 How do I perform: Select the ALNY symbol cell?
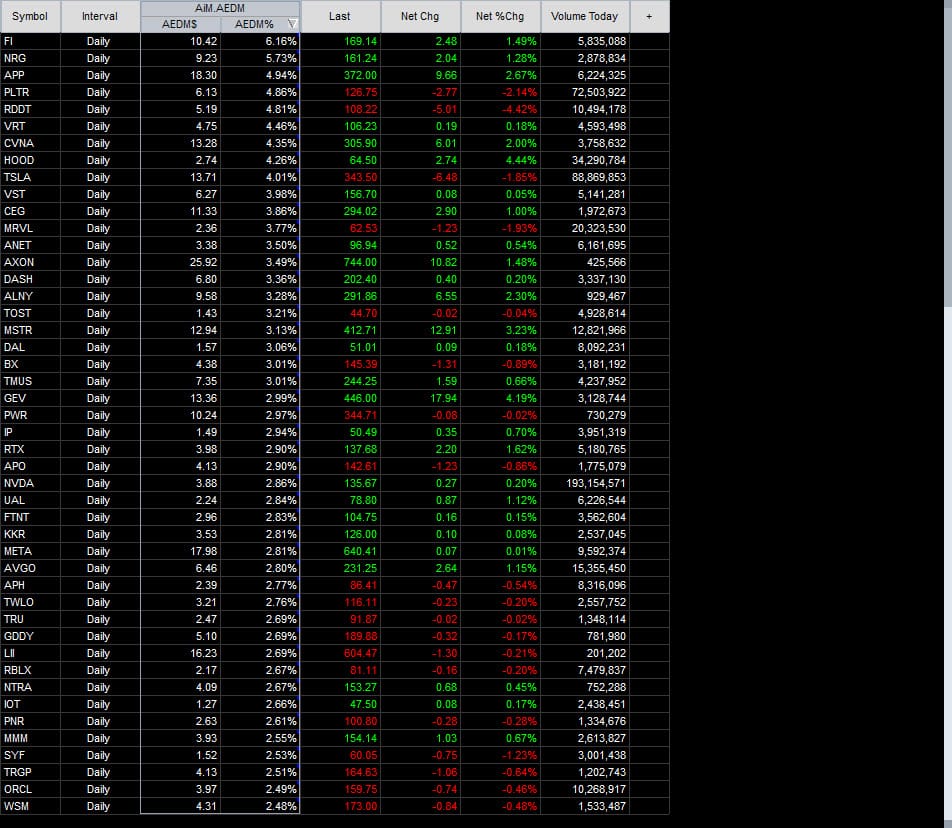point(30,296)
